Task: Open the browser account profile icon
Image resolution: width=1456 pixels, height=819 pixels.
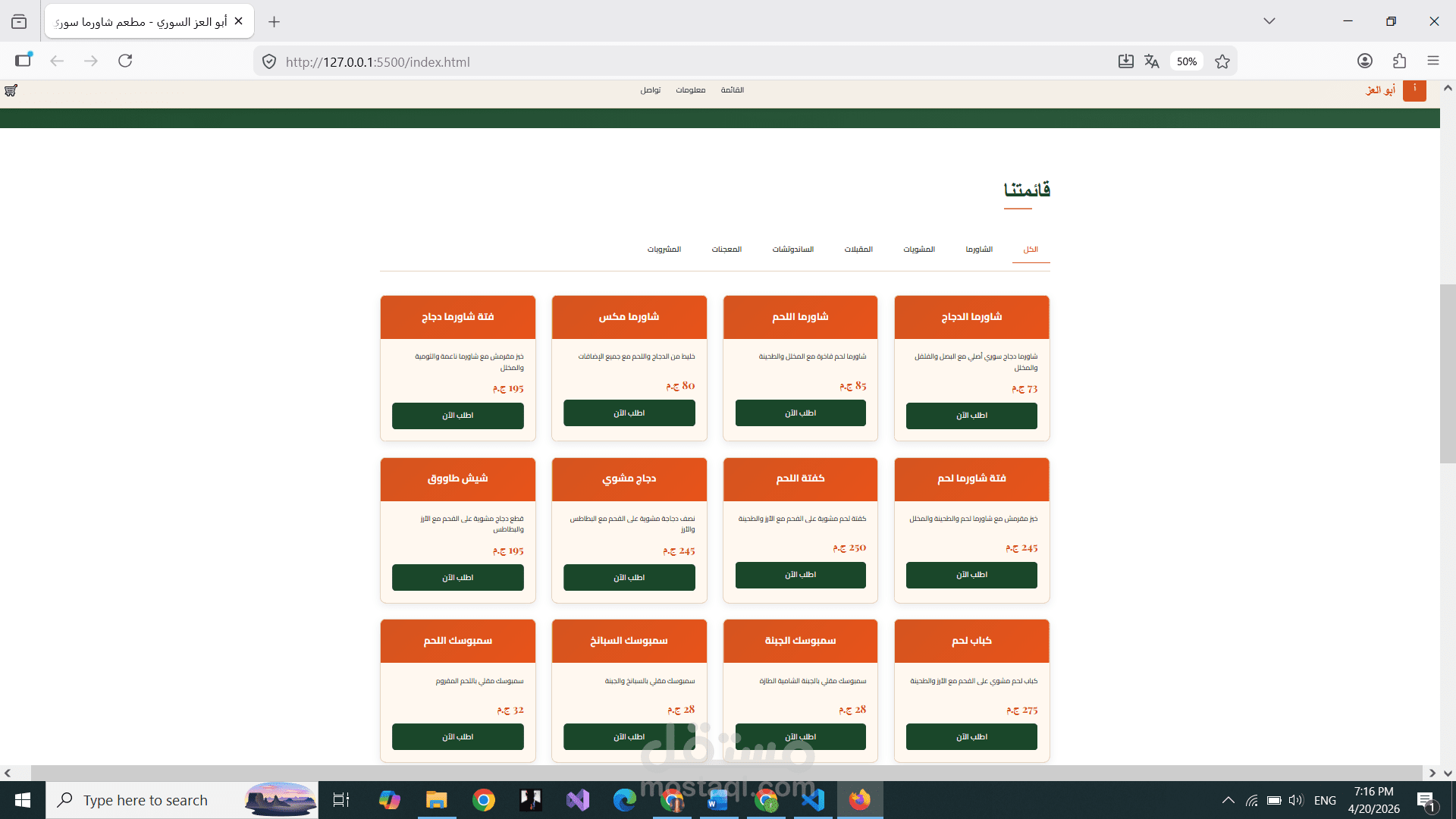Action: [x=1363, y=61]
